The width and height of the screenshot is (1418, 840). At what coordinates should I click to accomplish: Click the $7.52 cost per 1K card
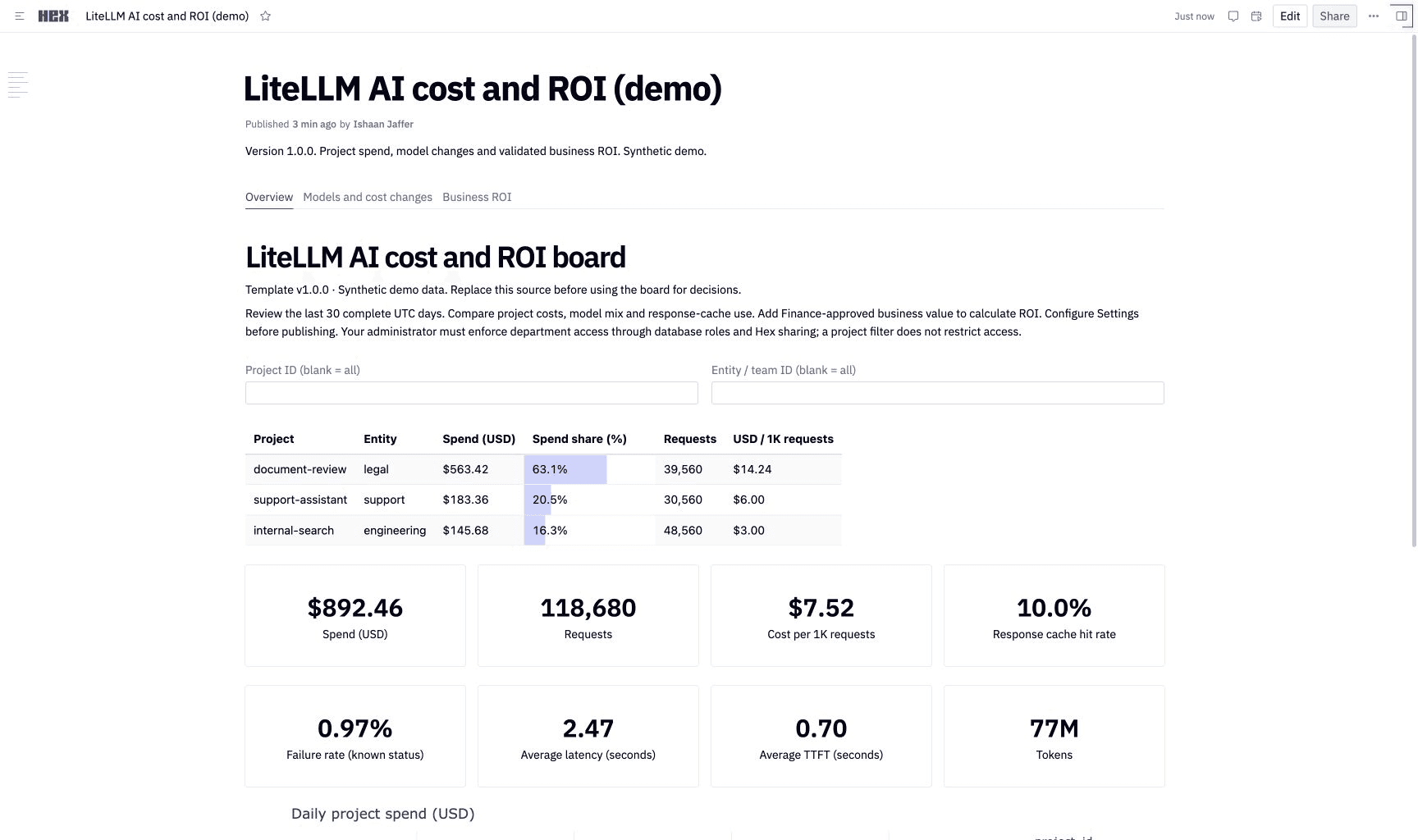coord(821,616)
